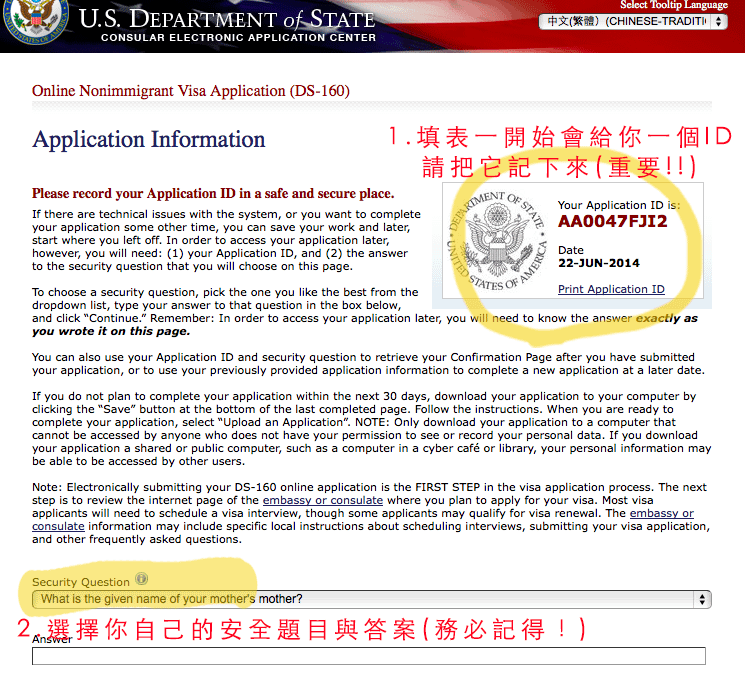Open the Select Tooltip Language dropdown

click(x=633, y=21)
